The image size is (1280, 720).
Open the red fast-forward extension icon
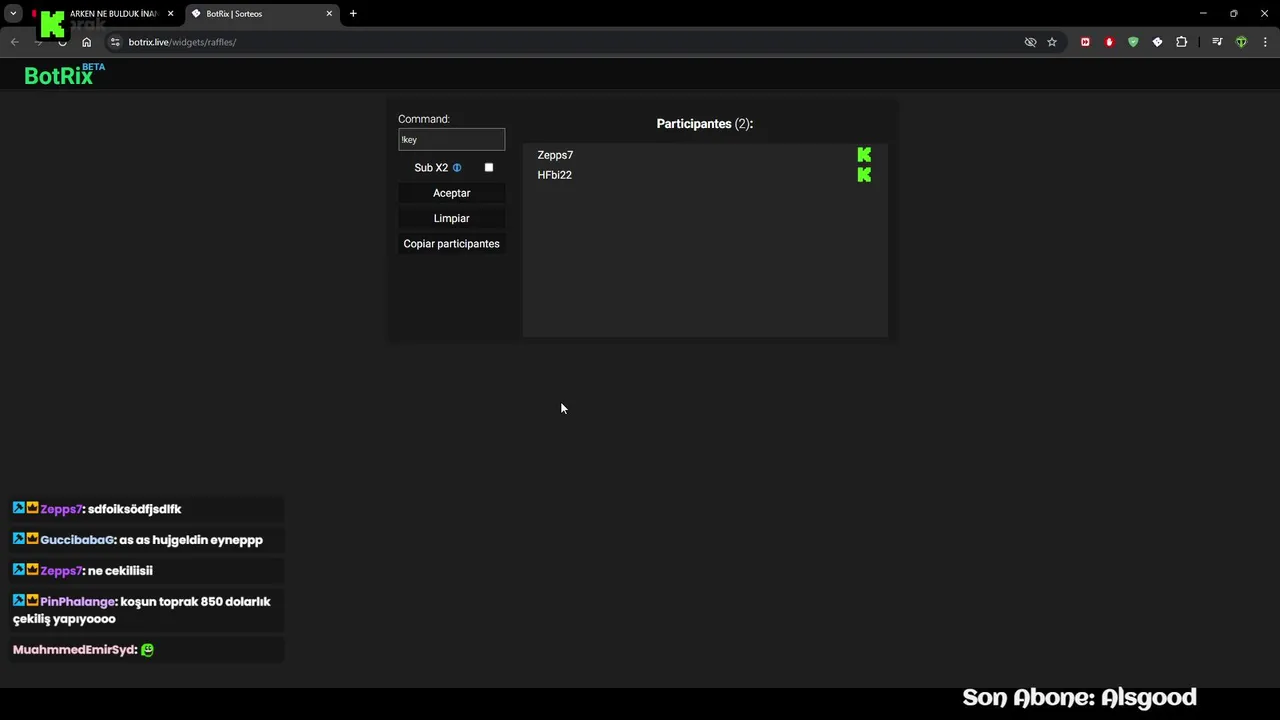(1085, 42)
